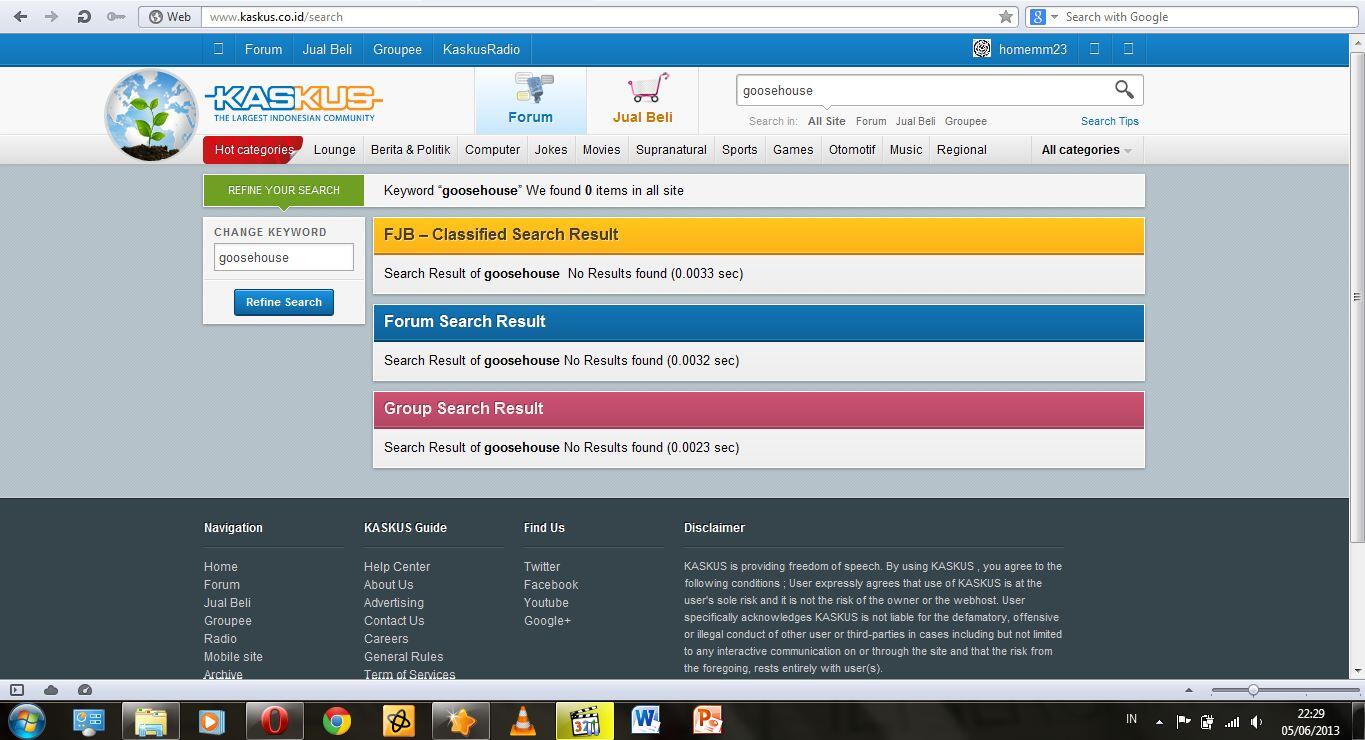Viewport: 1365px width, 740px height.
Task: Click the KASKUS logo
Action: [x=293, y=103]
